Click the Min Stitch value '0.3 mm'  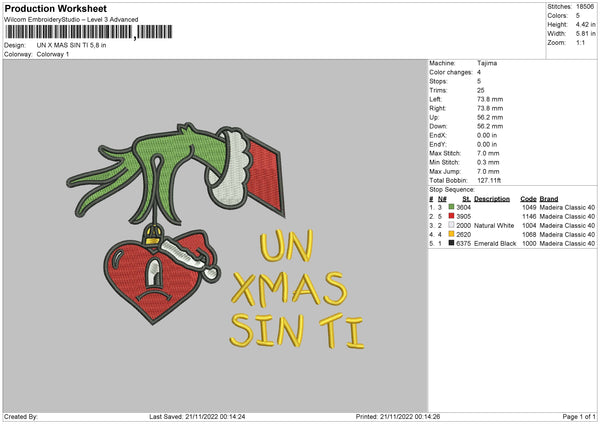click(x=488, y=163)
